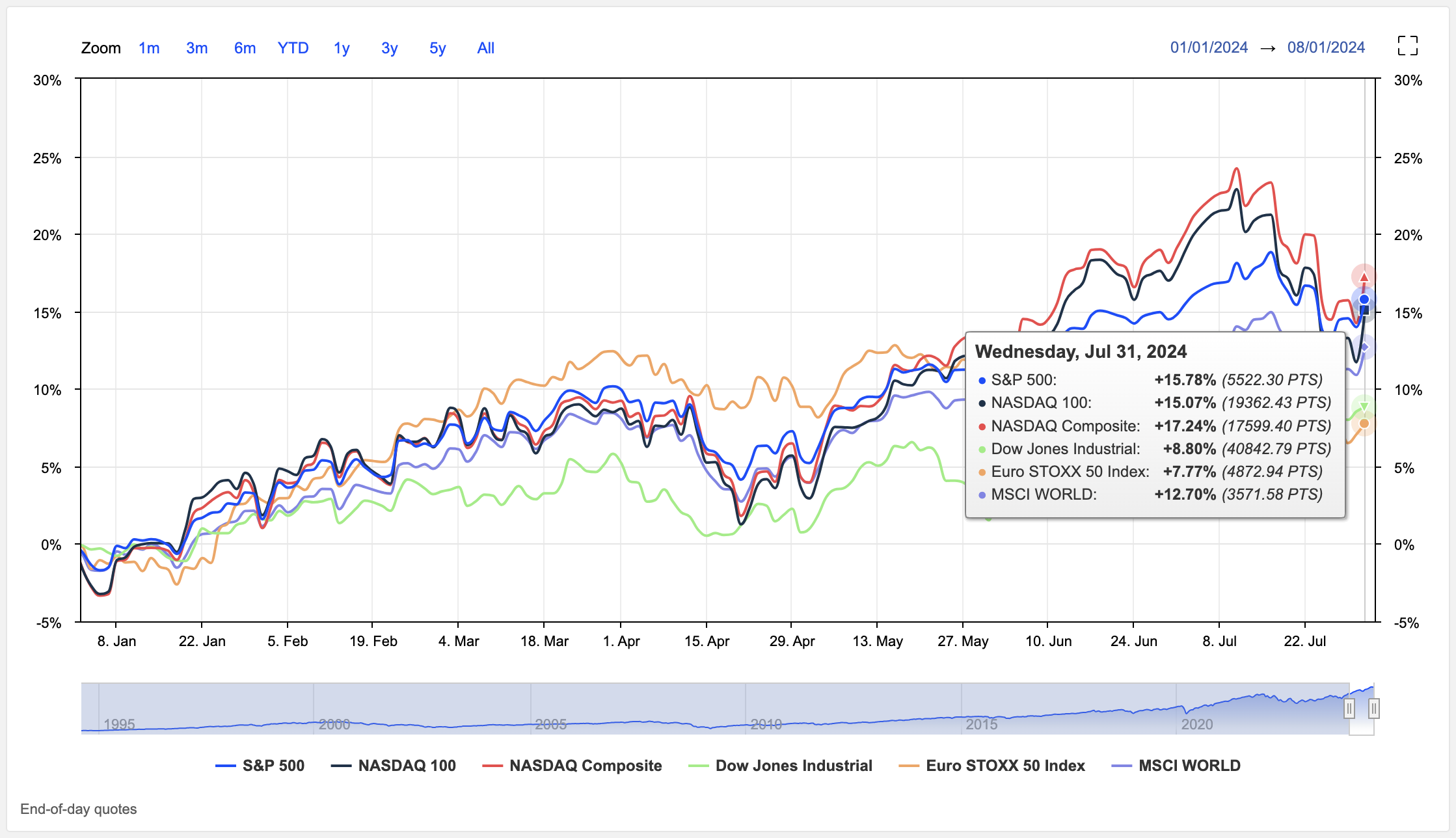Select the 6m zoom range
This screenshot has height=838, width=1456.
click(245, 48)
